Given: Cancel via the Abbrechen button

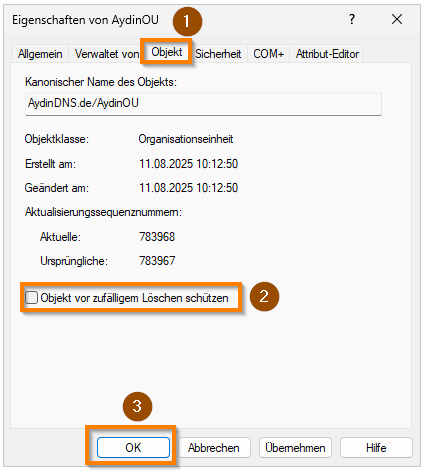Looking at the screenshot, I should point(214,447).
